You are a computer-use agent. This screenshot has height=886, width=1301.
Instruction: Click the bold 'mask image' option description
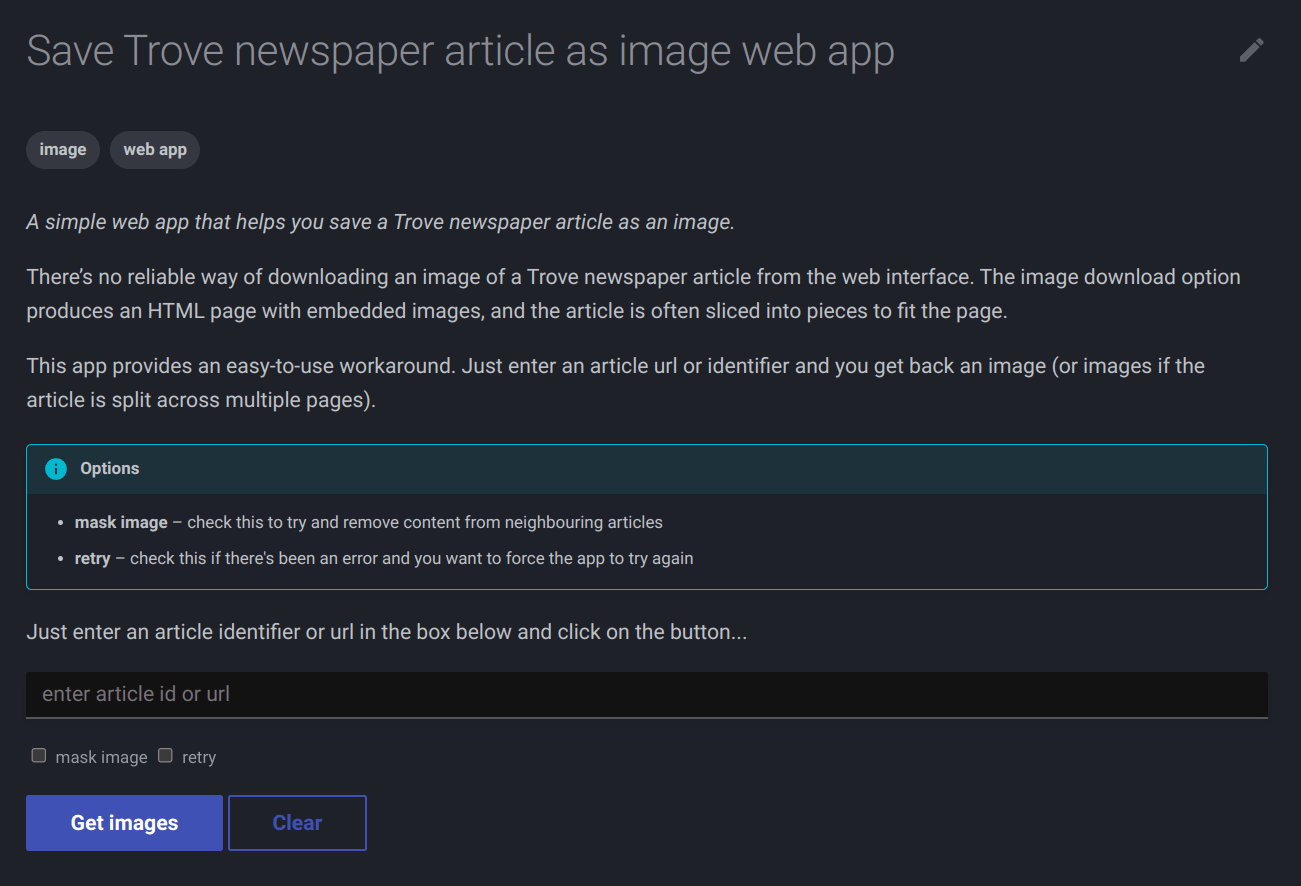click(x=121, y=522)
